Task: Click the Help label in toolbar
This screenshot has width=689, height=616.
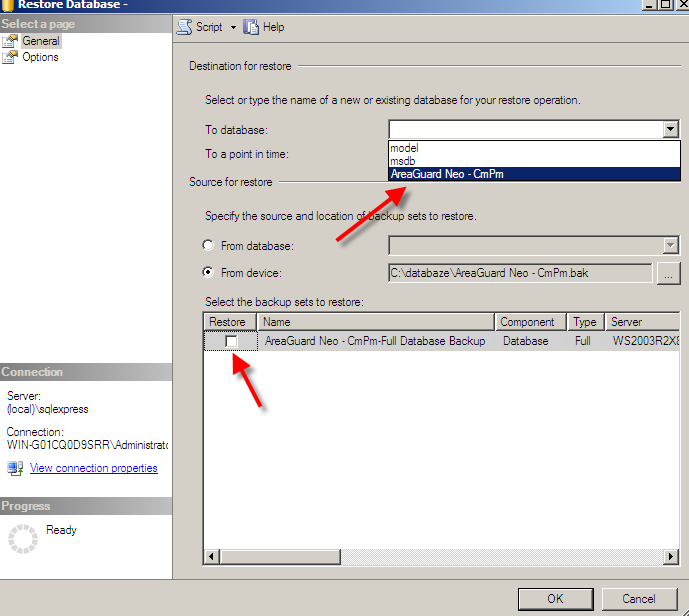Action: point(273,27)
